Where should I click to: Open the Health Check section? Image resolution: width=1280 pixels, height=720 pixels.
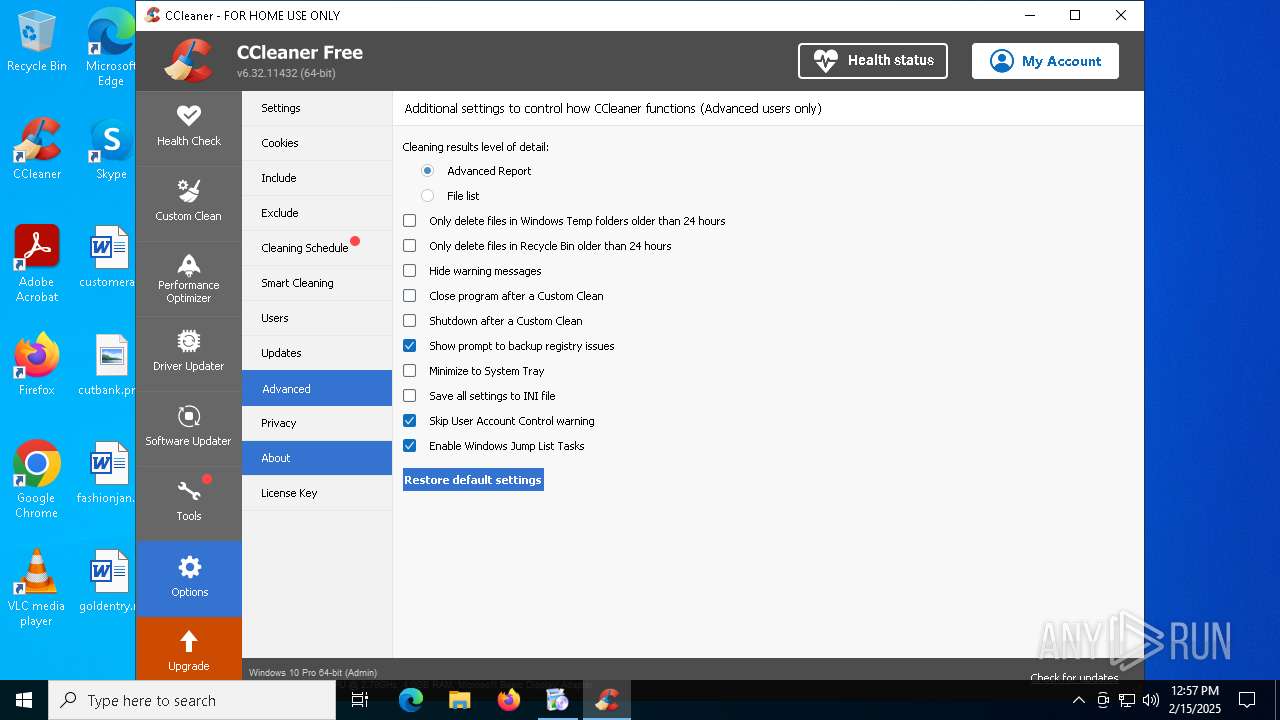(x=188, y=128)
